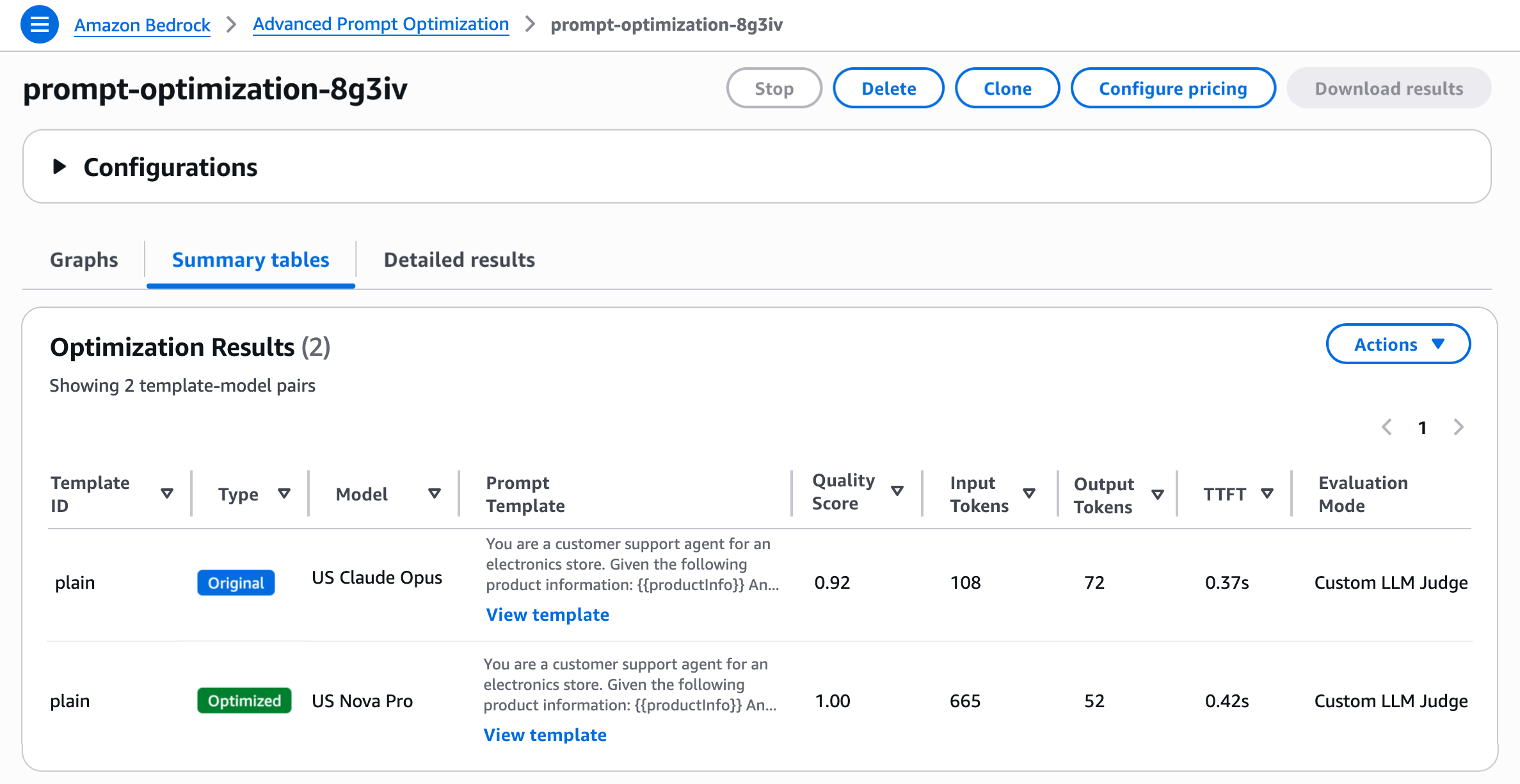Click output tokens value 72

point(1094,582)
